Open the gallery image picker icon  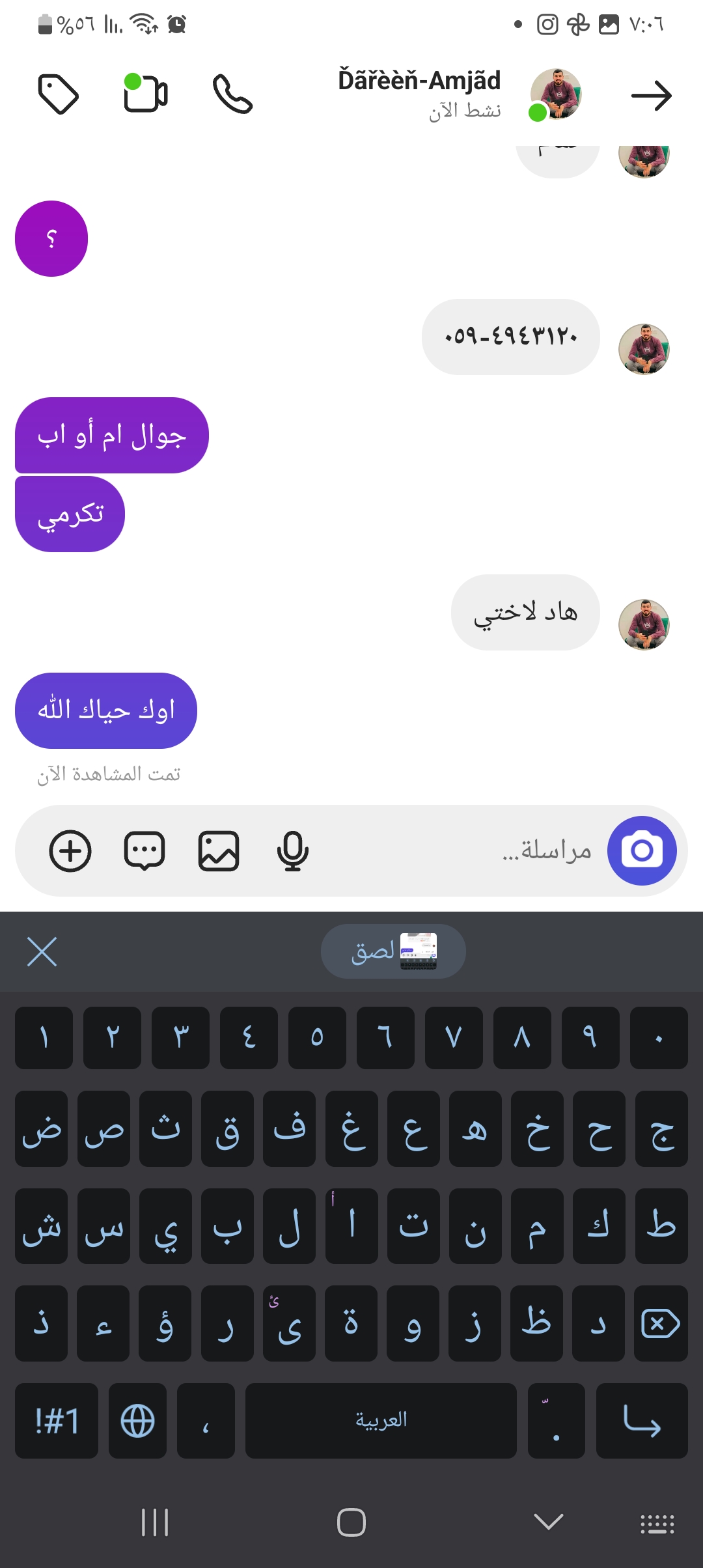(x=219, y=850)
